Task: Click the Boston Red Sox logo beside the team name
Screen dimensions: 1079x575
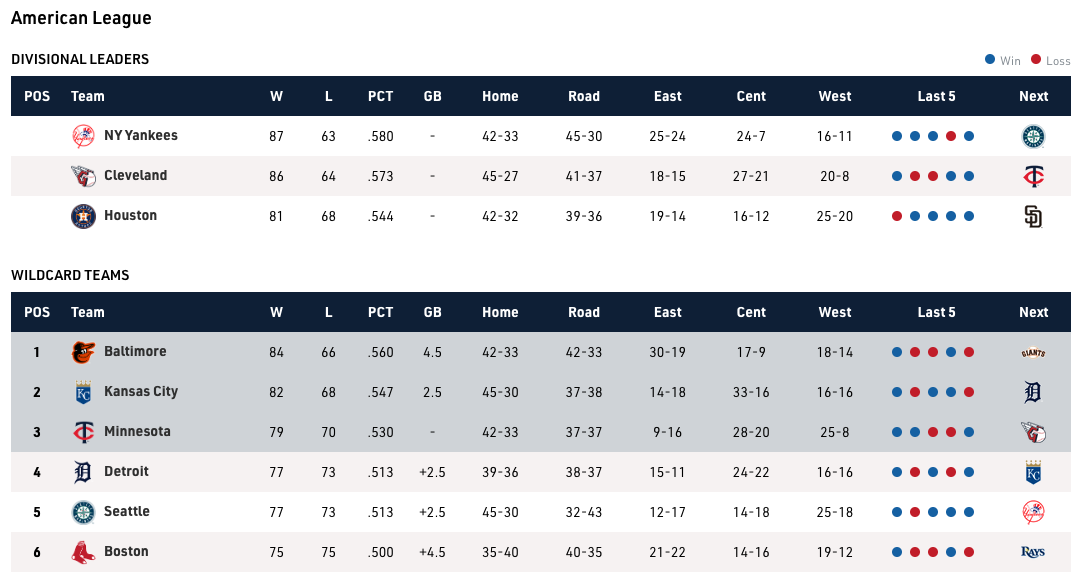Action: 84,552
